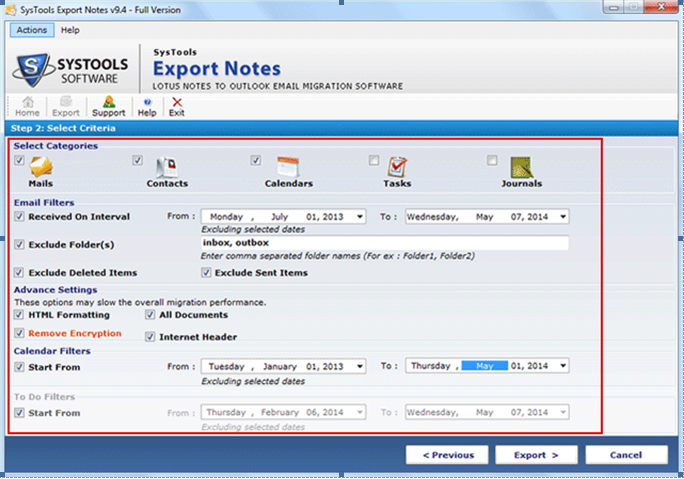The height and width of the screenshot is (479, 684).
Task: Open the Support toolbar icon
Action: pyautogui.click(x=108, y=102)
